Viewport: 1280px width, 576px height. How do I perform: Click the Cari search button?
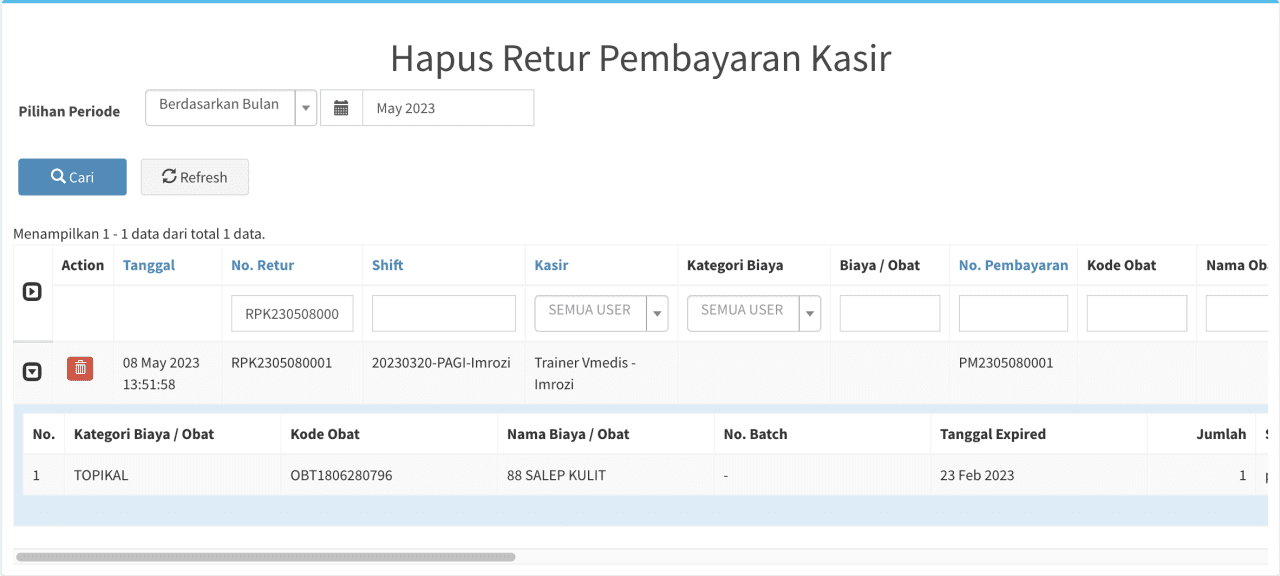72,177
